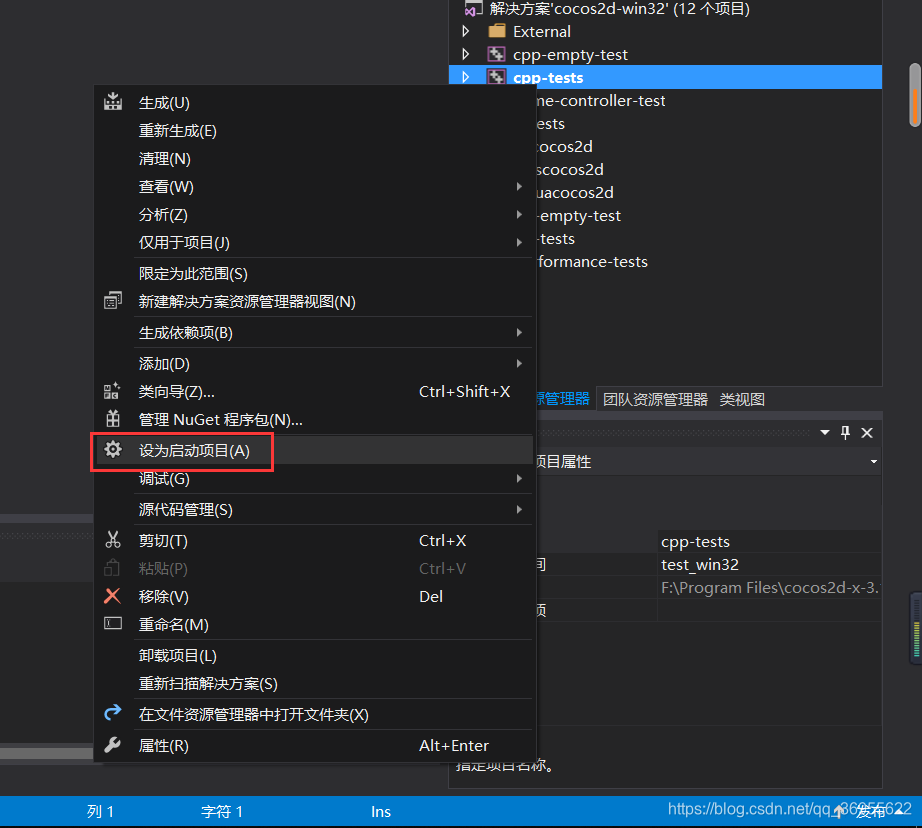The image size is (922, 828).
Task: Click the Solution Explorer vertical scrollbar thumb
Action: (x=915, y=94)
